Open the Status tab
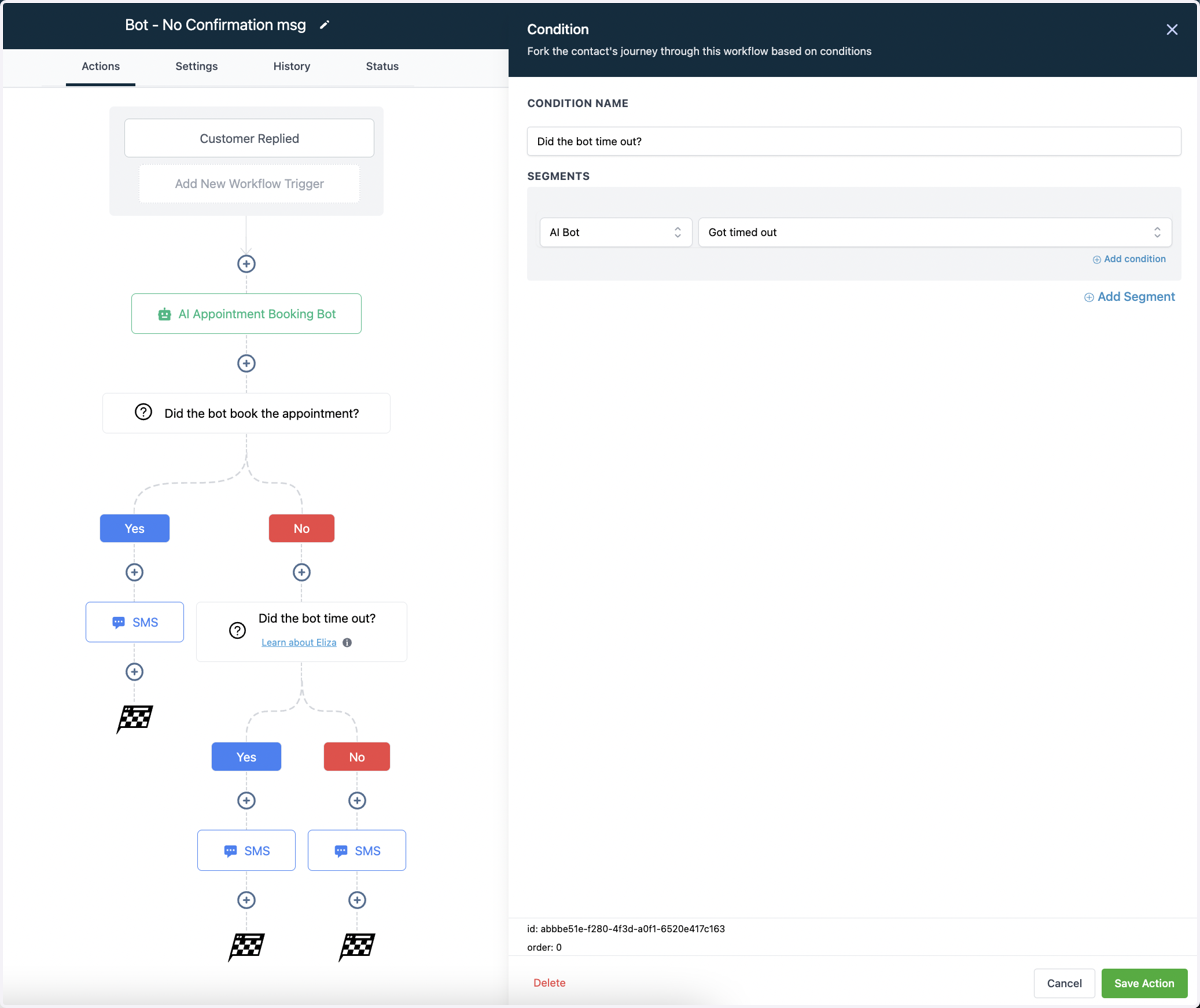The height and width of the screenshot is (1008, 1200). pos(382,66)
